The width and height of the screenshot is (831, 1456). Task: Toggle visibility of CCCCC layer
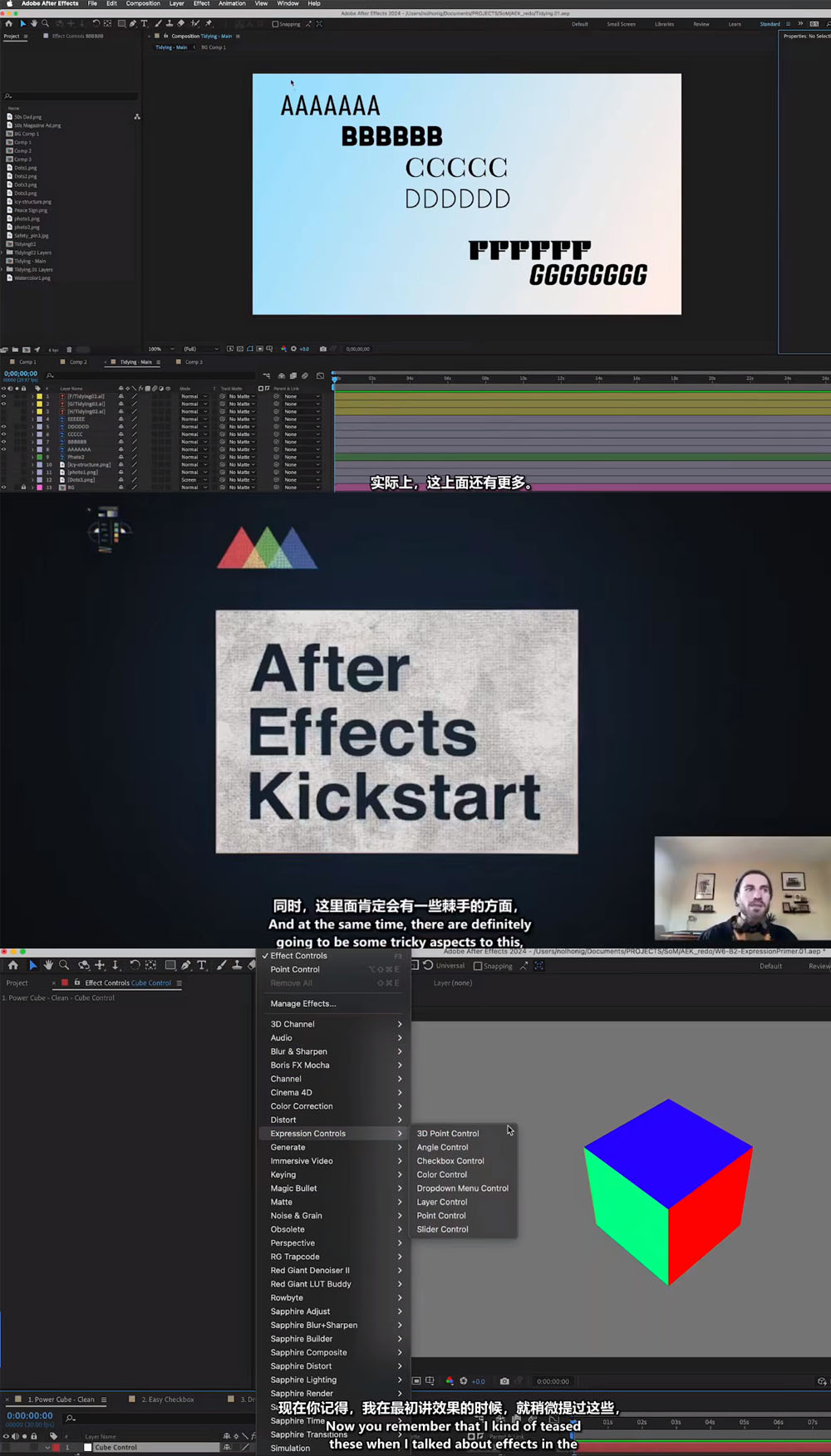point(4,434)
